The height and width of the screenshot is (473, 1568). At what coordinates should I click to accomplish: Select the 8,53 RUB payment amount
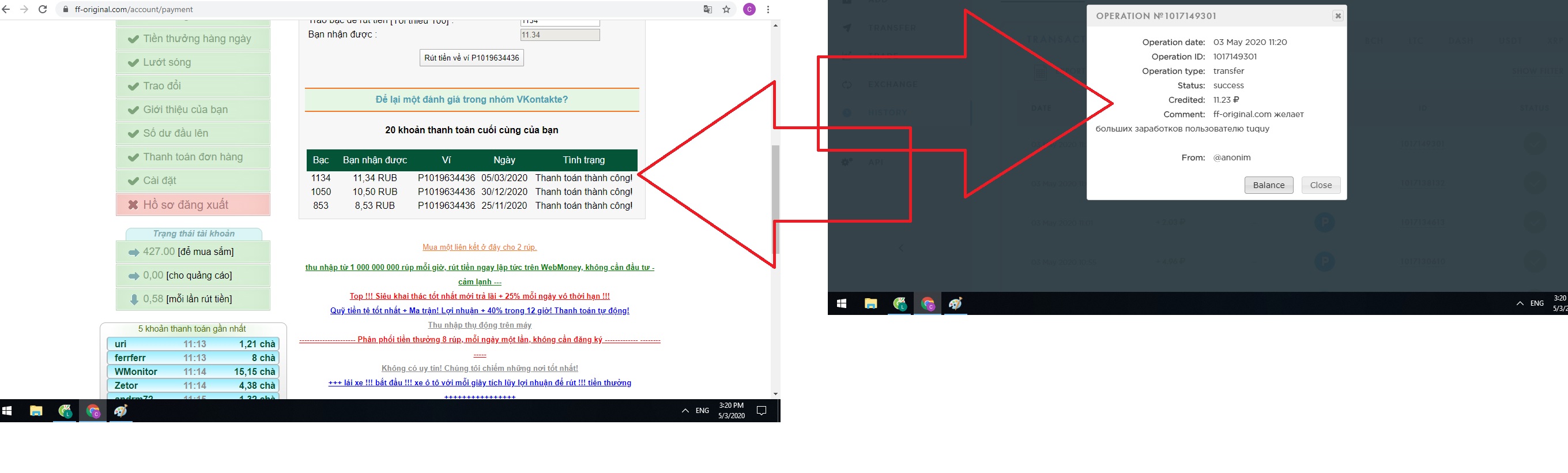click(375, 206)
